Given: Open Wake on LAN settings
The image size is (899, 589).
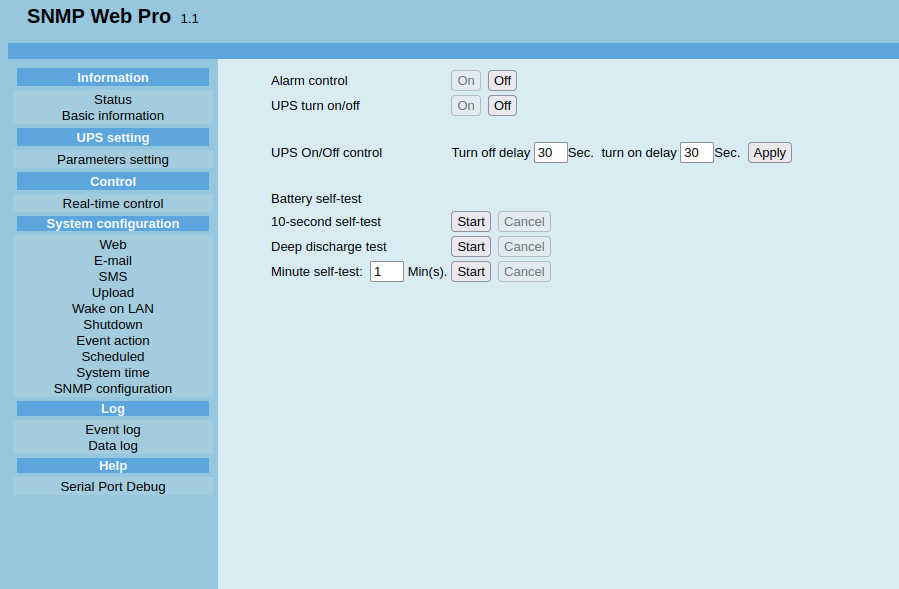Looking at the screenshot, I should [113, 309].
